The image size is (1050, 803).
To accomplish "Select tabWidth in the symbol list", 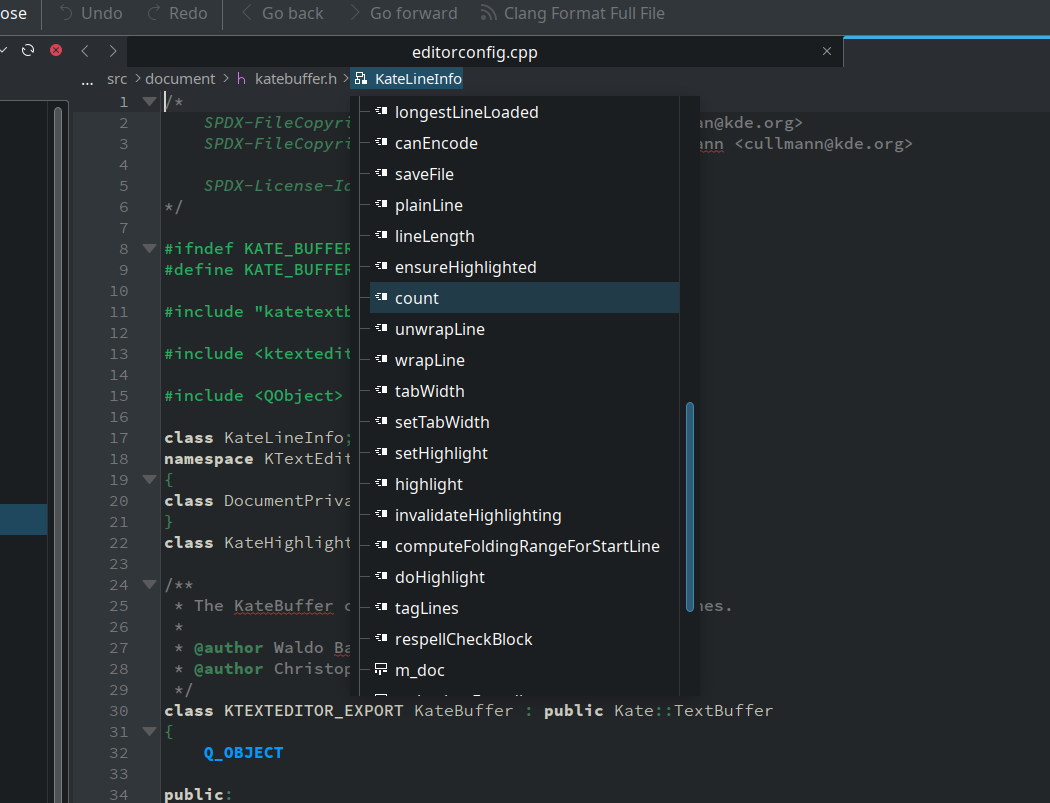I will (x=524, y=391).
